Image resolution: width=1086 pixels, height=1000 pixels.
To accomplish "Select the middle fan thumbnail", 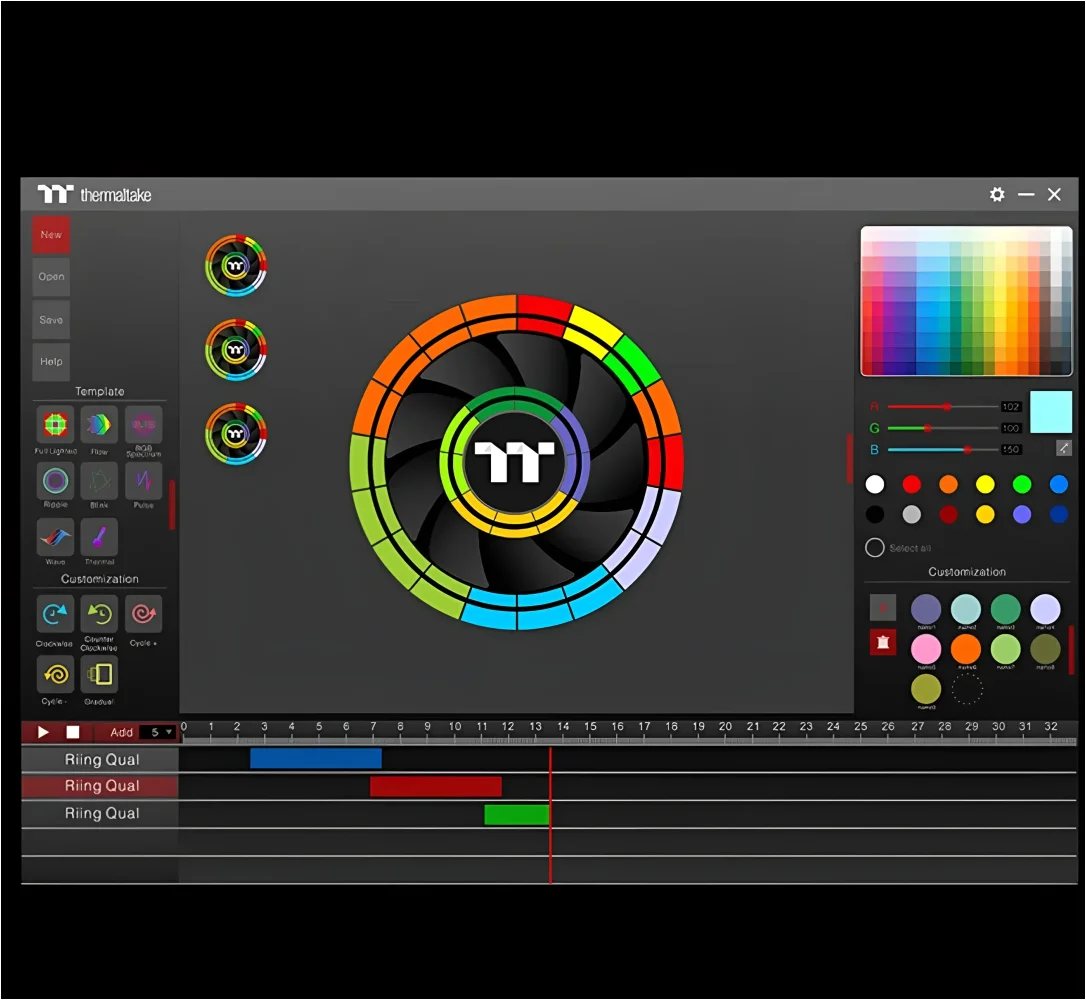I will [235, 350].
